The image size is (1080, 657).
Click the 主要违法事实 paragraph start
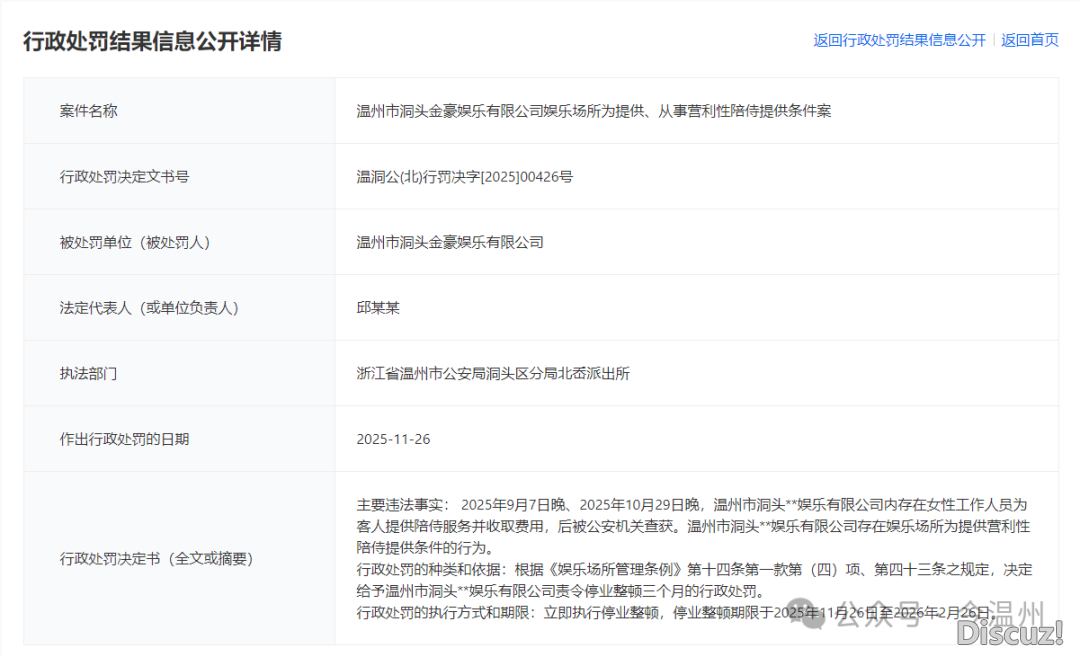click(x=404, y=504)
